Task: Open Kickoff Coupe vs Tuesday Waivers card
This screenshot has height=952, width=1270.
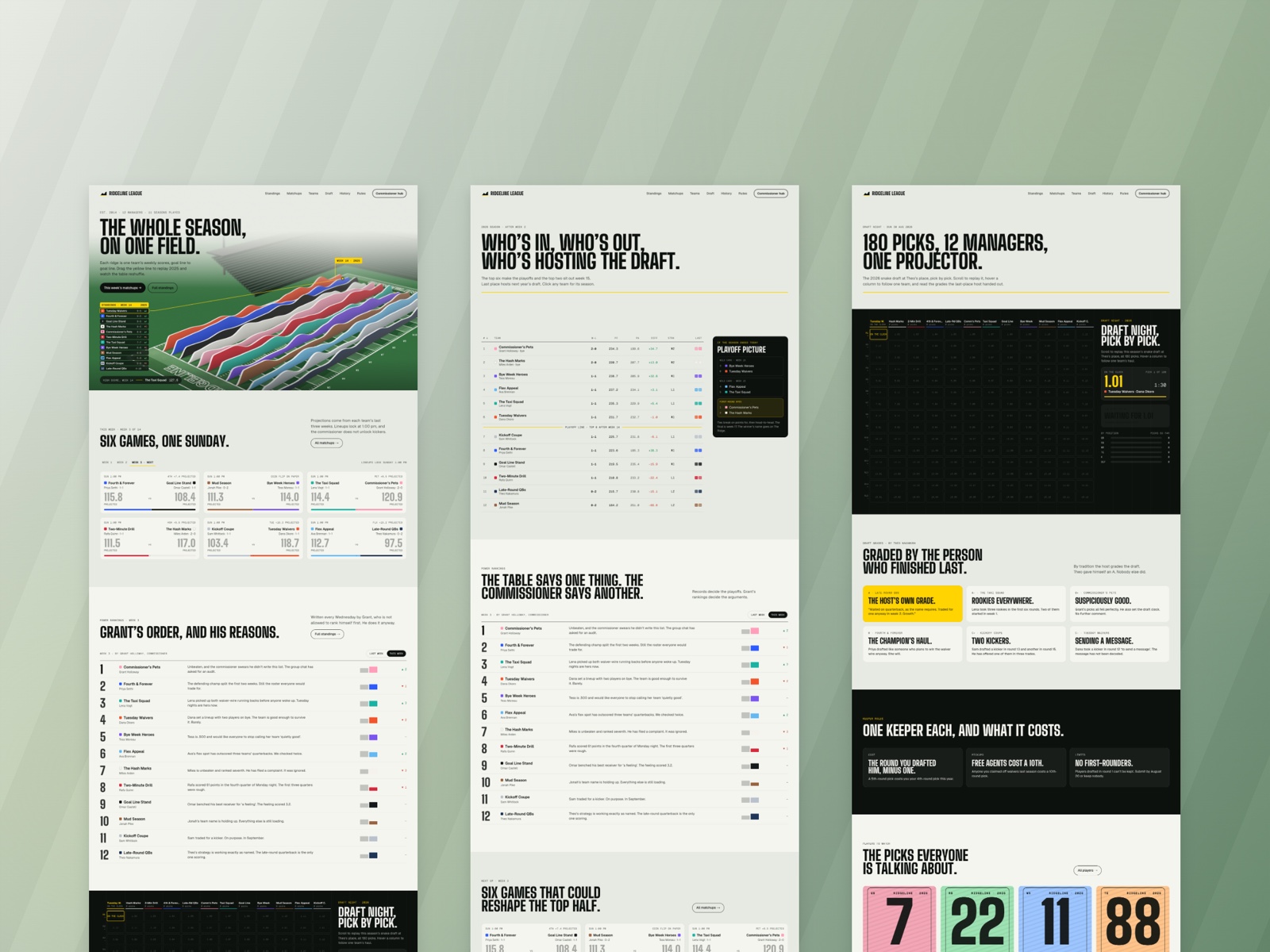Action: click(253, 538)
